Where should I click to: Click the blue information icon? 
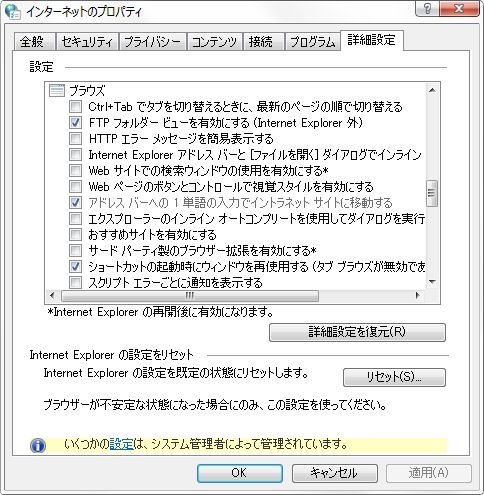pos(38,445)
